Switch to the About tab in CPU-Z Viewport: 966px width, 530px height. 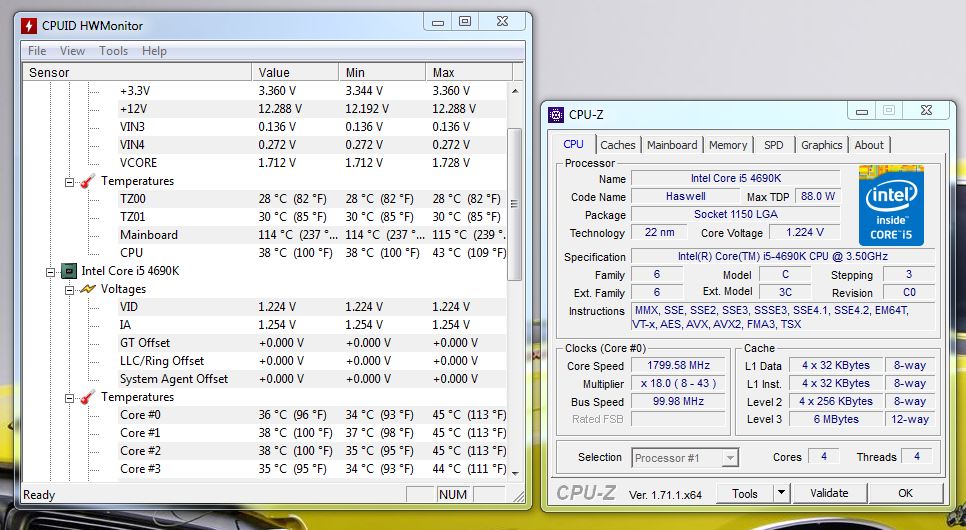coord(869,145)
